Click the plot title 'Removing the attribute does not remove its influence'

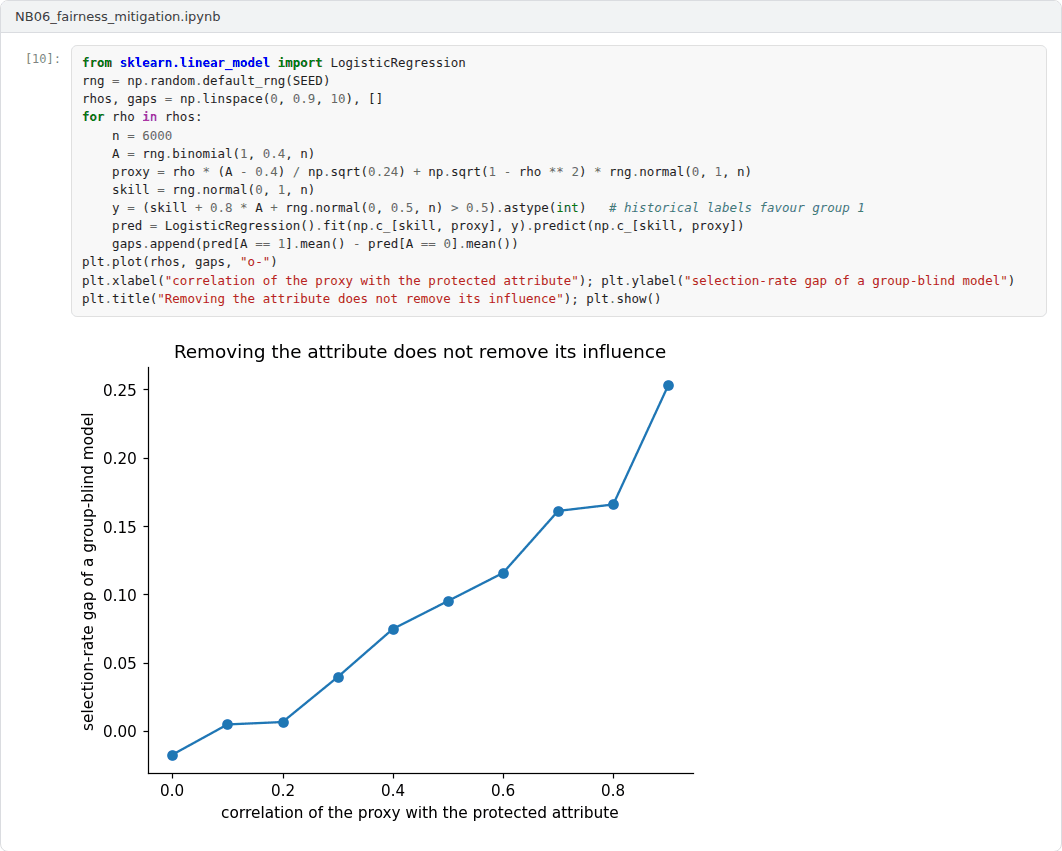420,352
